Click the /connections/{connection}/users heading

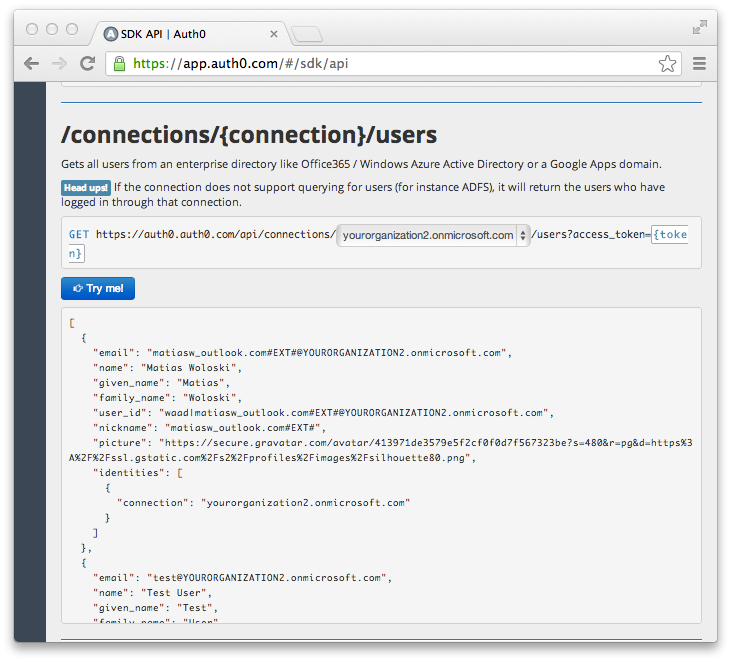(249, 135)
